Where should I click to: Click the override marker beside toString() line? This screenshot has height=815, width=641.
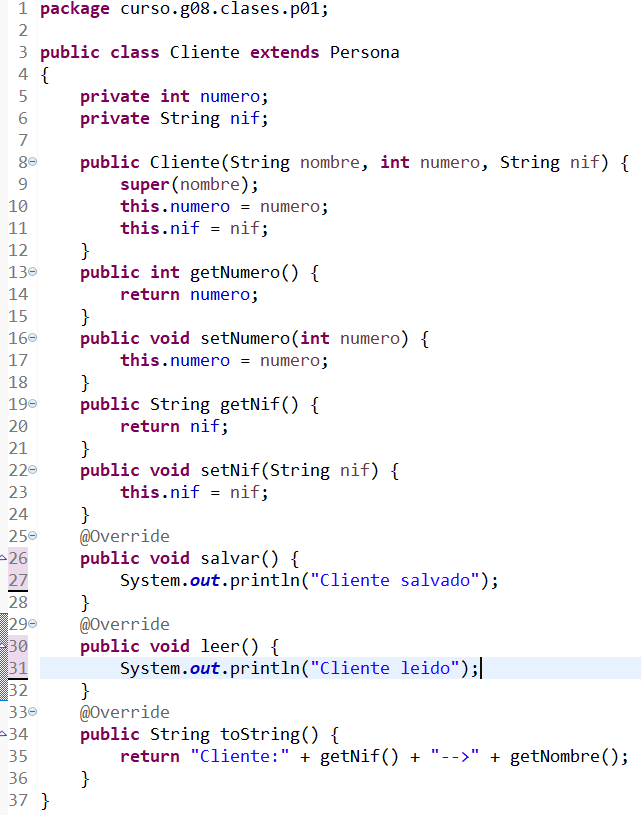(x=3, y=734)
